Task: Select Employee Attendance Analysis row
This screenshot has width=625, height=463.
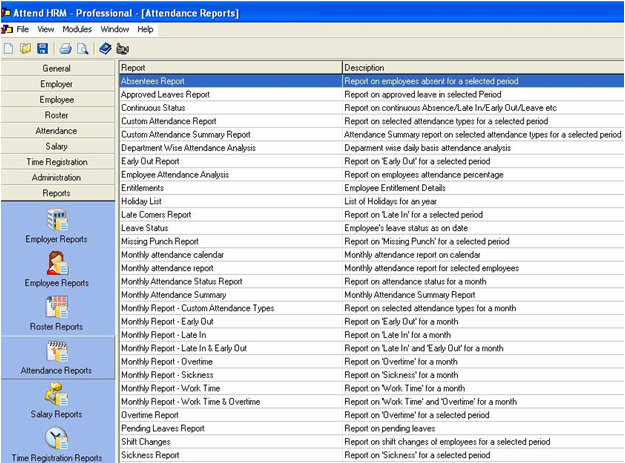Action: [371, 175]
